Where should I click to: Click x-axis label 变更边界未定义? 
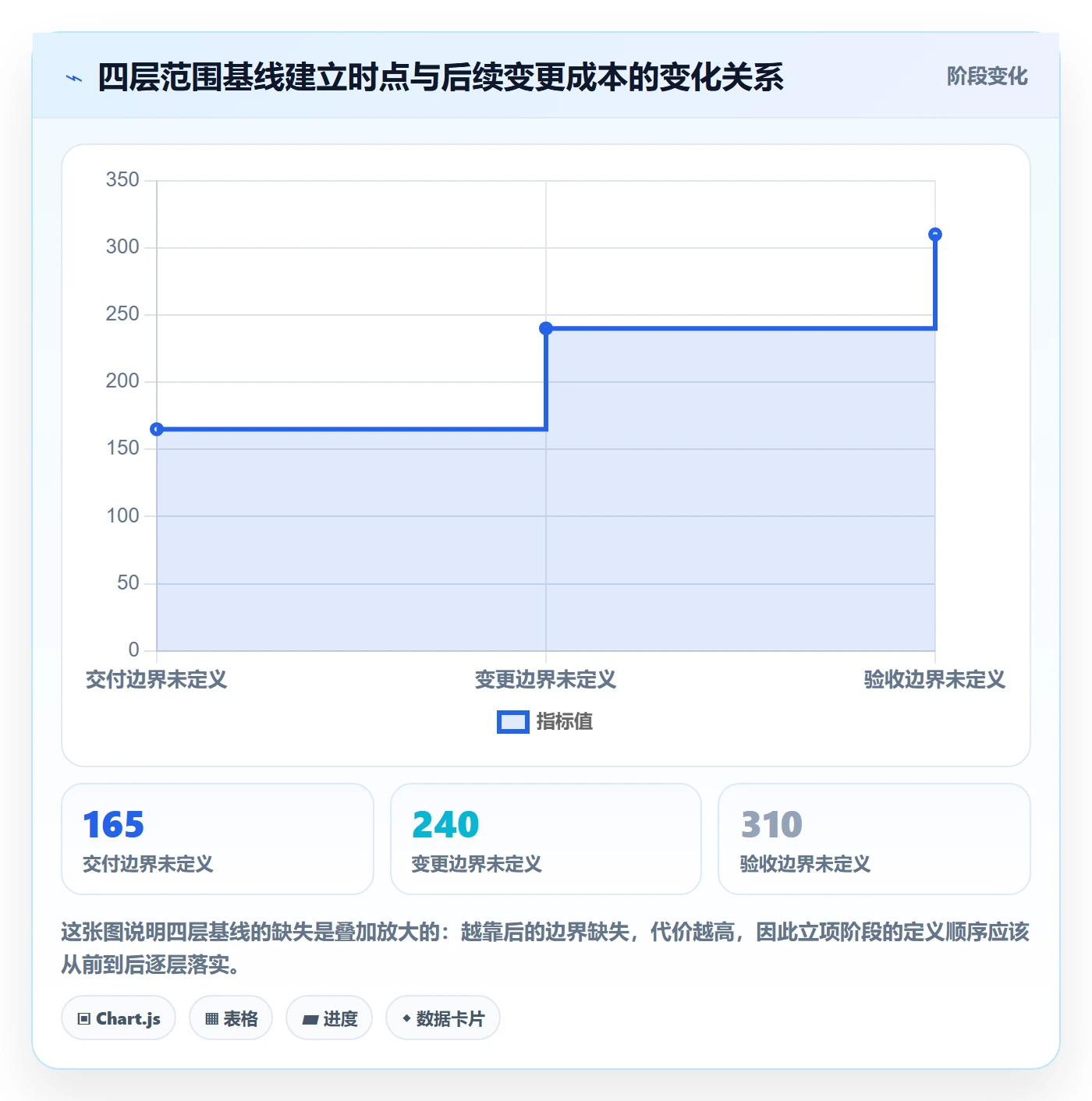(546, 680)
